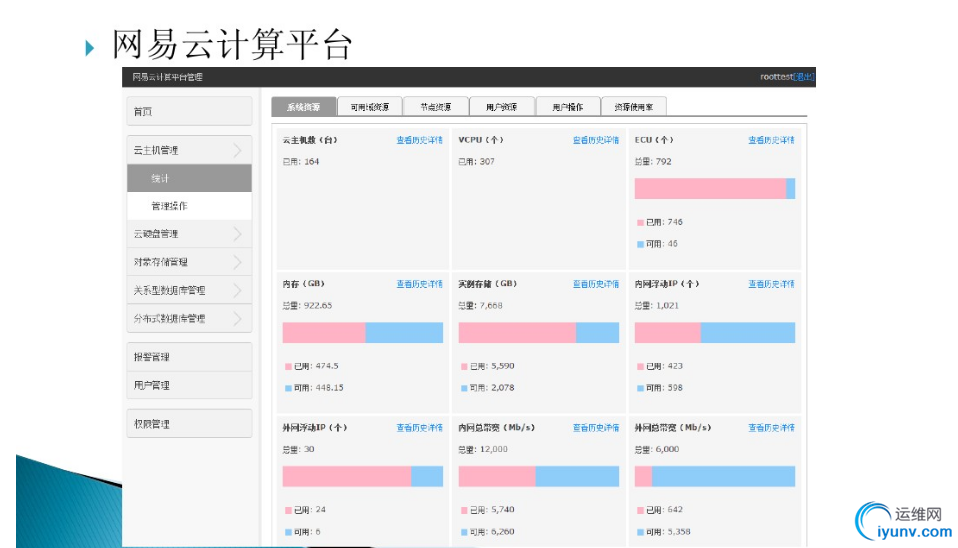Screen dimensions: 958x548
Task: Click the 内存 usage bar
Action: pos(363,332)
